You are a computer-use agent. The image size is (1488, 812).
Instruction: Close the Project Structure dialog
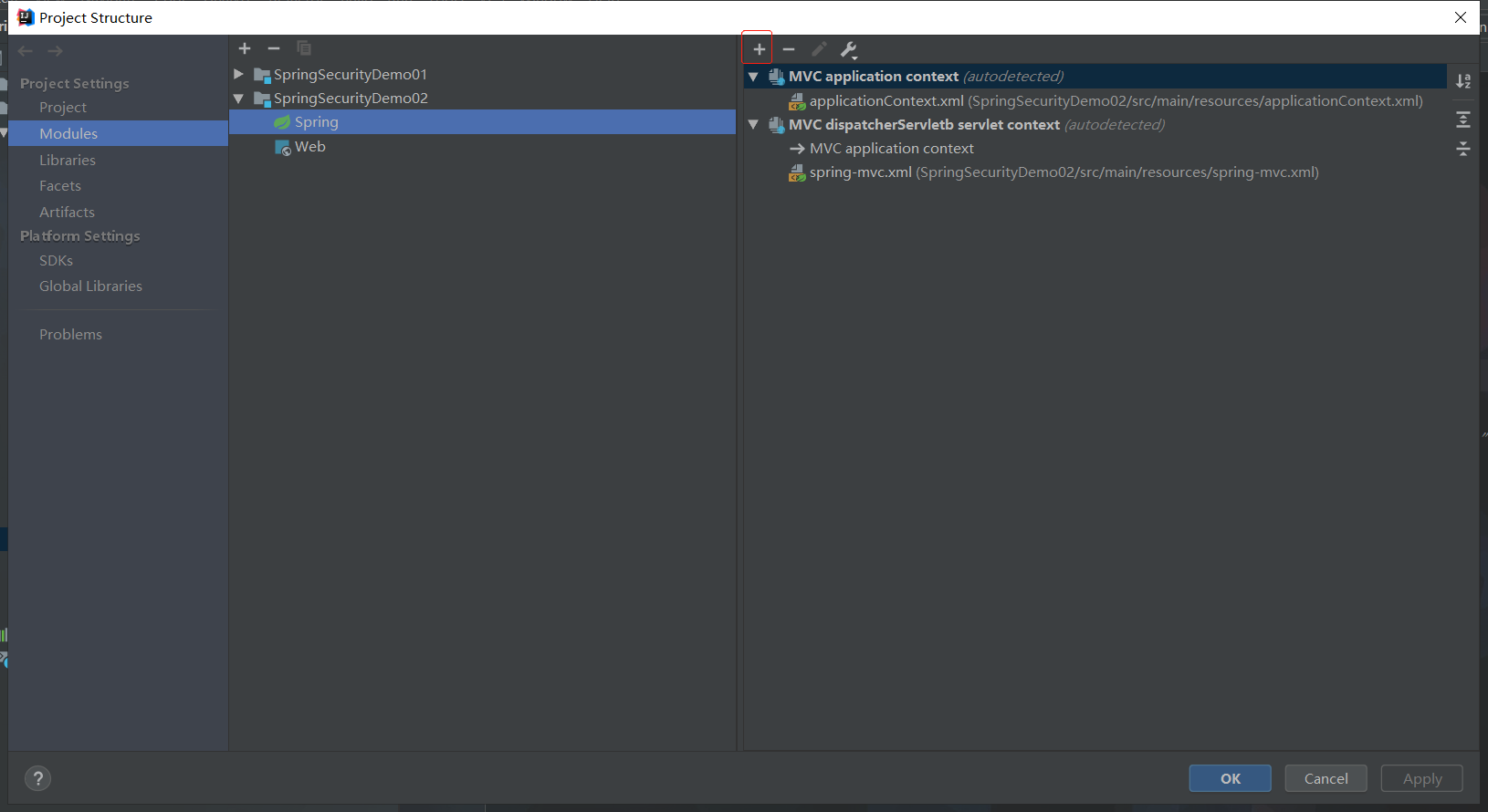pos(1461,17)
